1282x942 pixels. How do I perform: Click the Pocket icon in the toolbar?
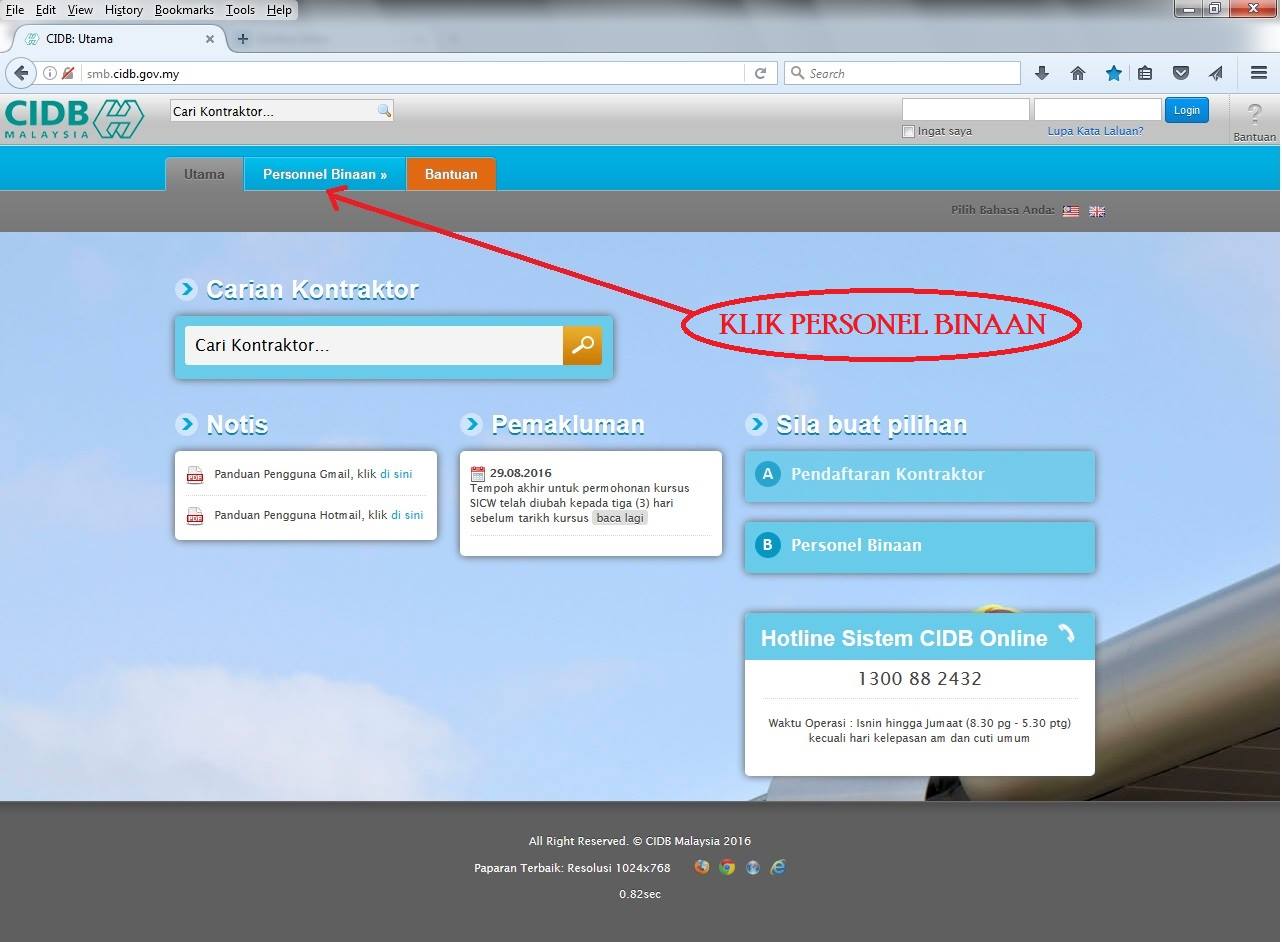pos(1181,73)
